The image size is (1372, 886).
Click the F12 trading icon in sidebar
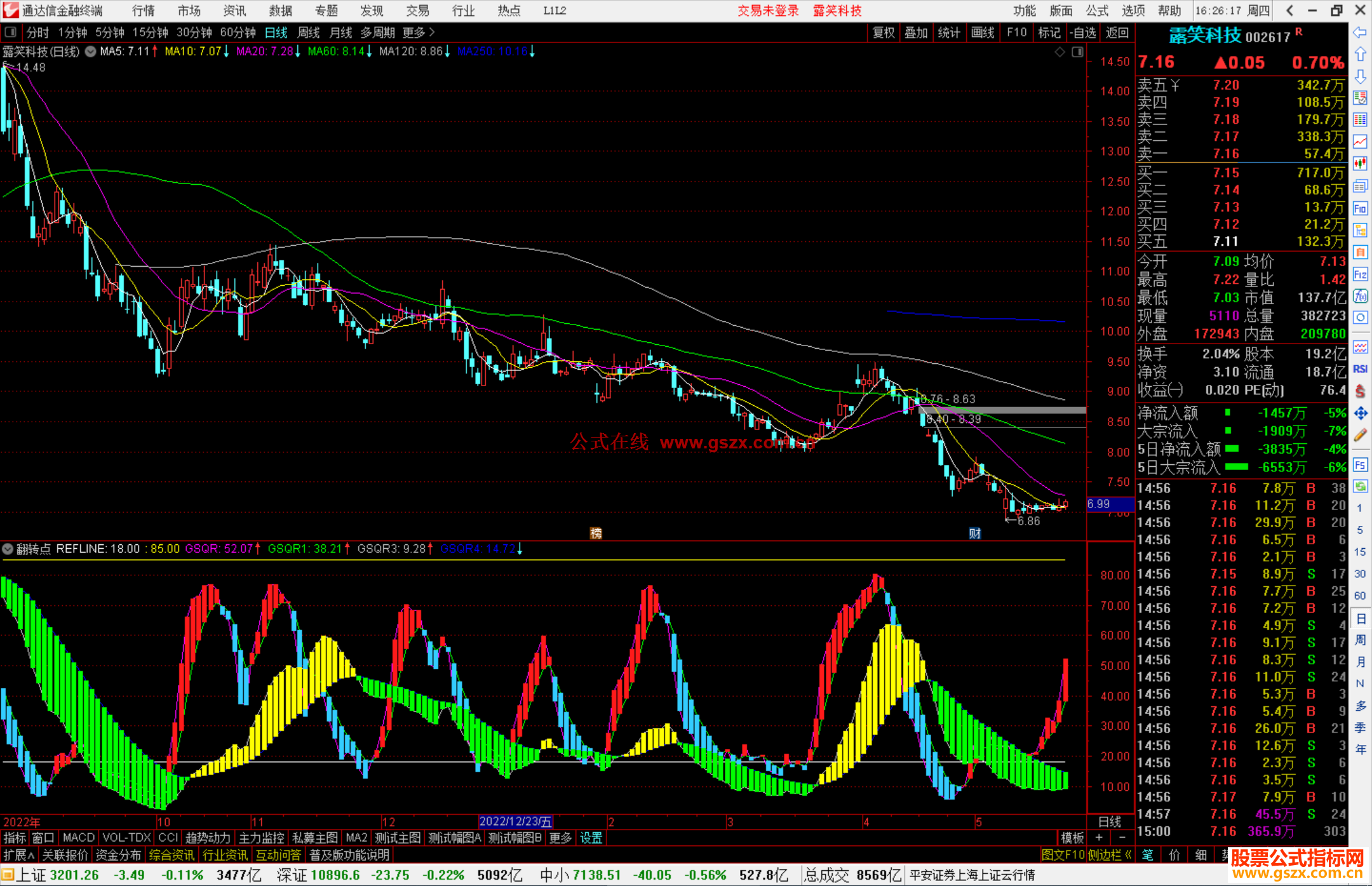(1360, 274)
